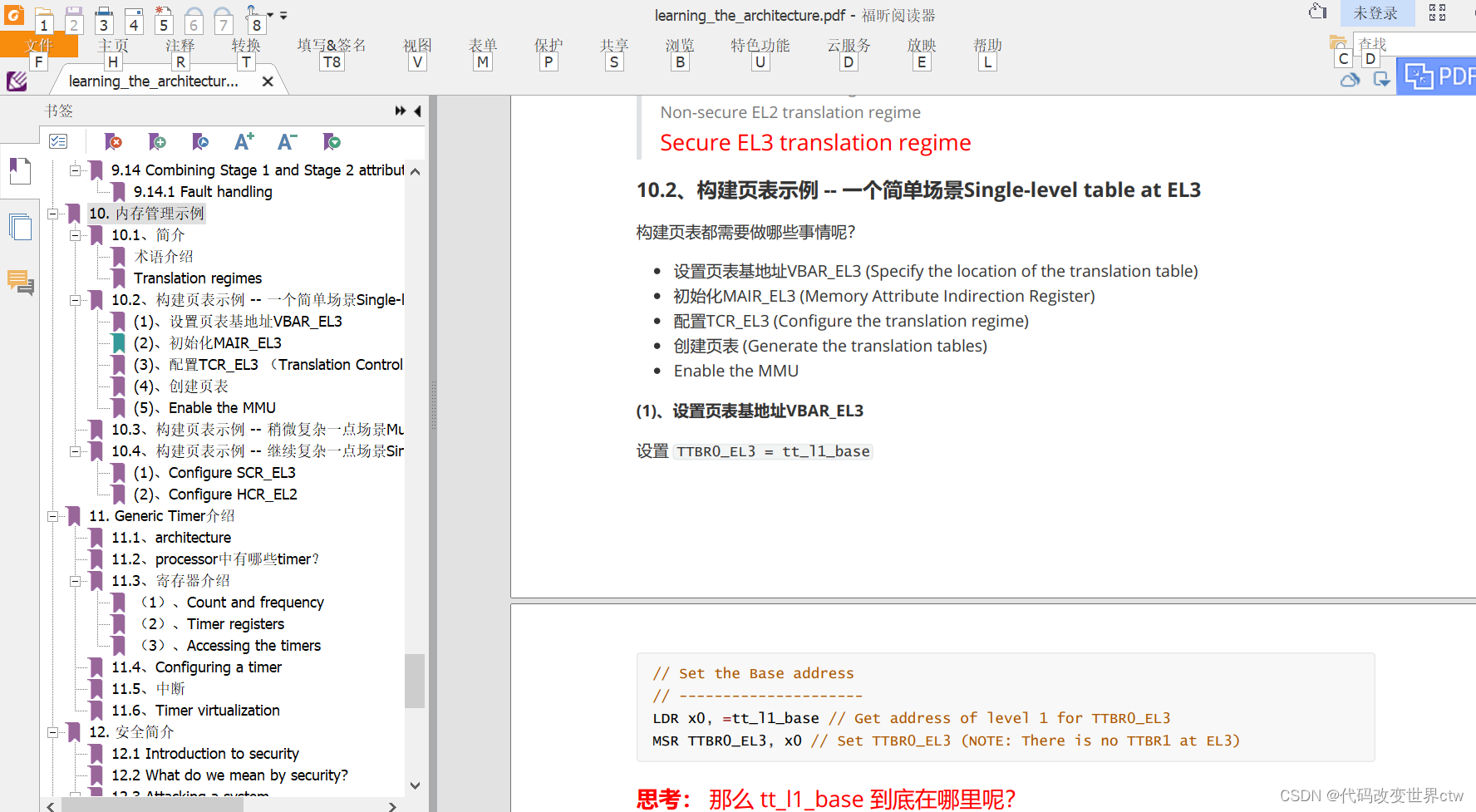The image size is (1476, 812).
Task: Collapse the 12. 安全简介 bookmark node
Action: coord(52,732)
